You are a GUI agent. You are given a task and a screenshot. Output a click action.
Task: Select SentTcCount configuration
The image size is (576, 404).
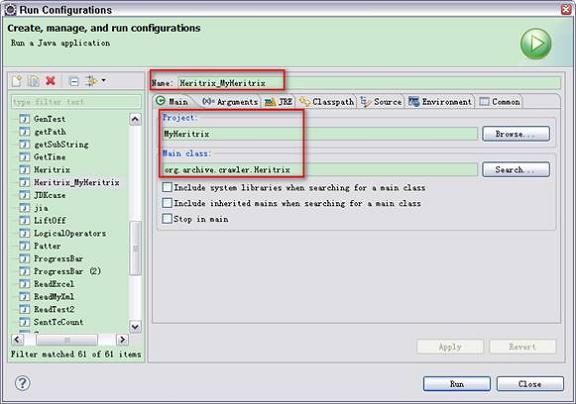pos(58,322)
